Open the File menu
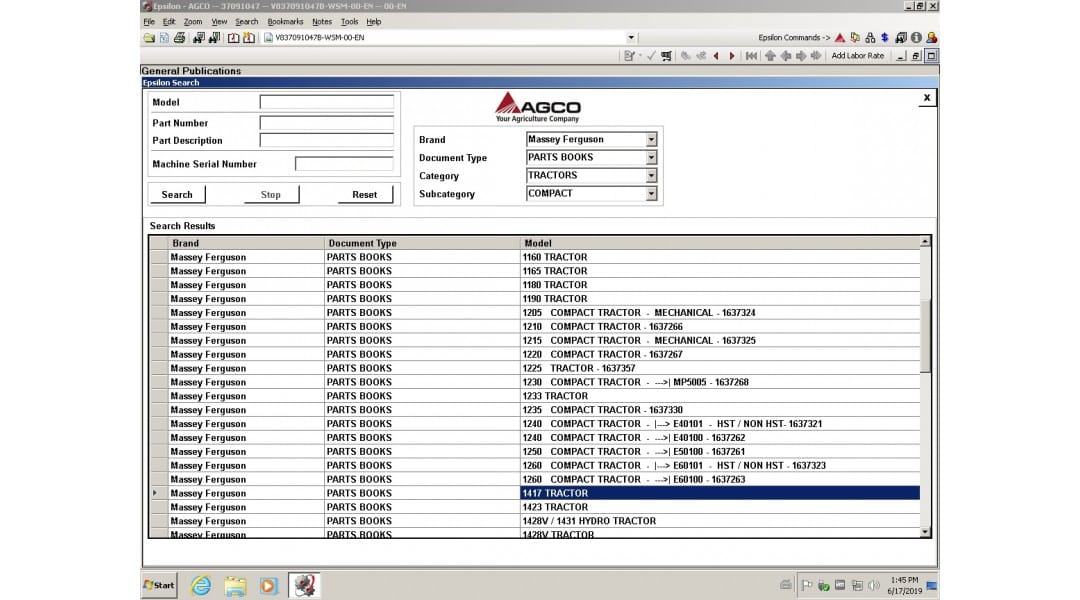The width and height of the screenshot is (1080, 600). [149, 22]
